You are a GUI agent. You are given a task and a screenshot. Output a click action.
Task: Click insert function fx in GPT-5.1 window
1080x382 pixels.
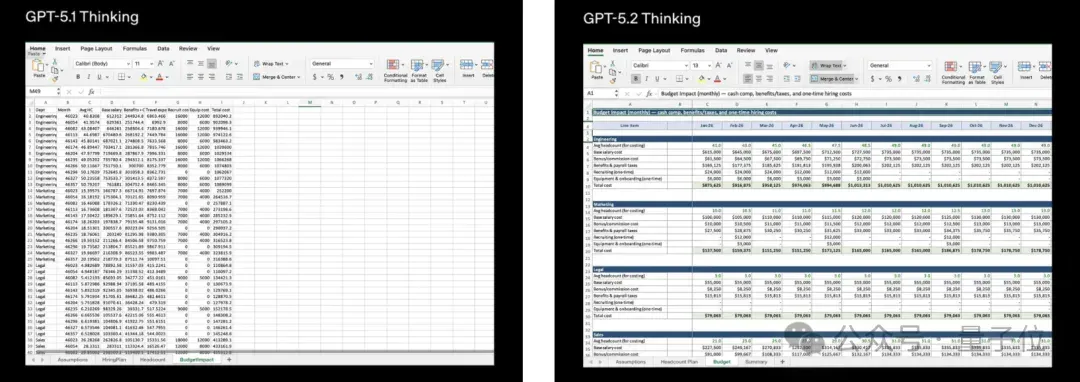(x=91, y=92)
